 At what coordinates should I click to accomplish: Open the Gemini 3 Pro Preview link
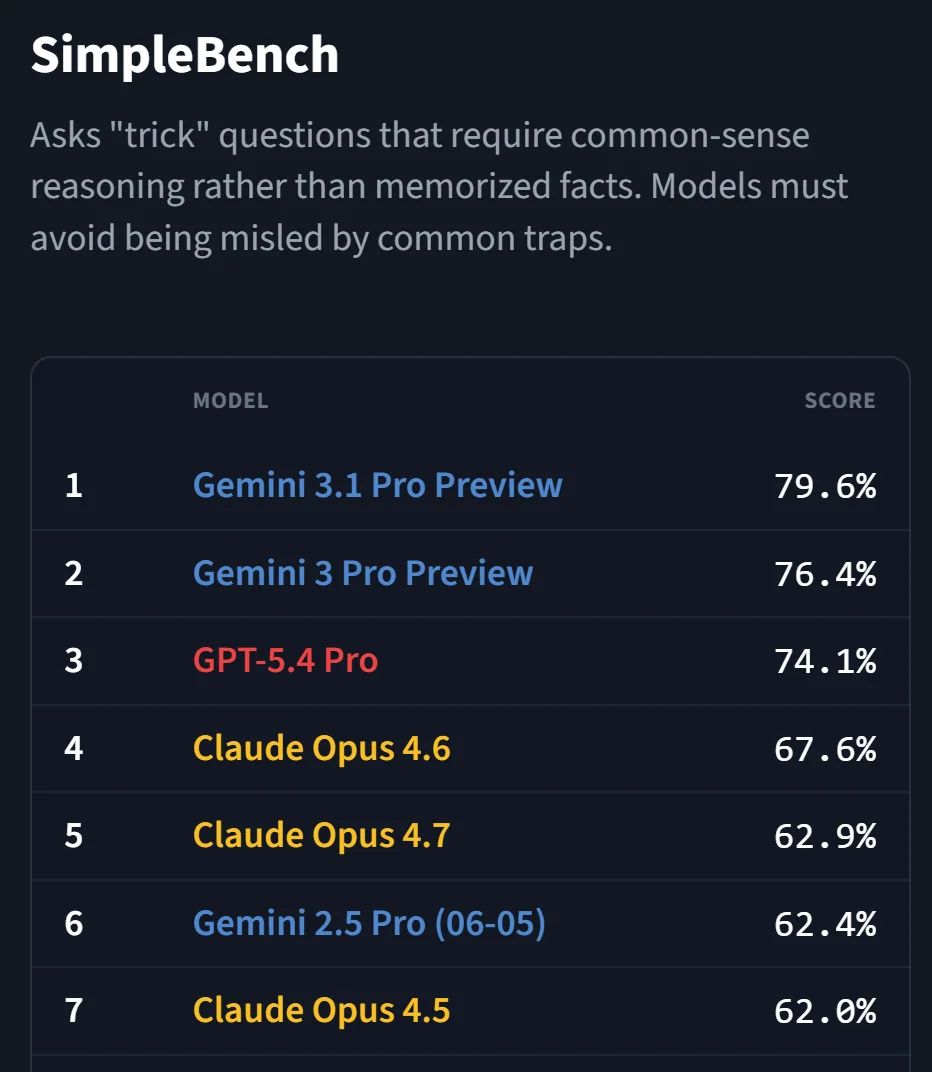[x=362, y=574]
